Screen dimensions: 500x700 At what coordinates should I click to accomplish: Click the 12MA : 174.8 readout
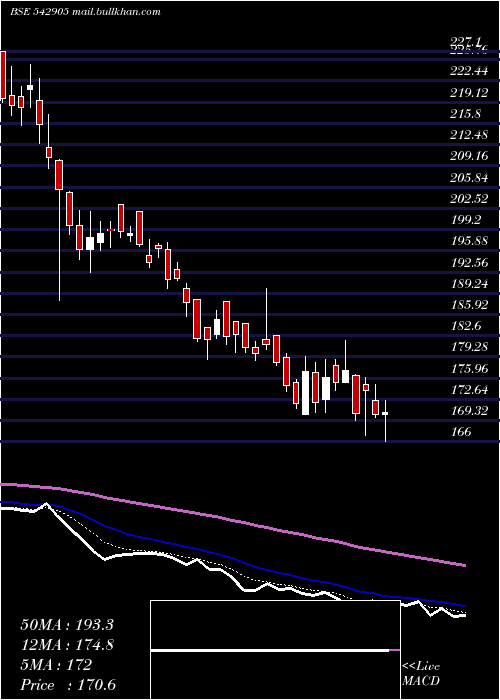tap(67, 645)
